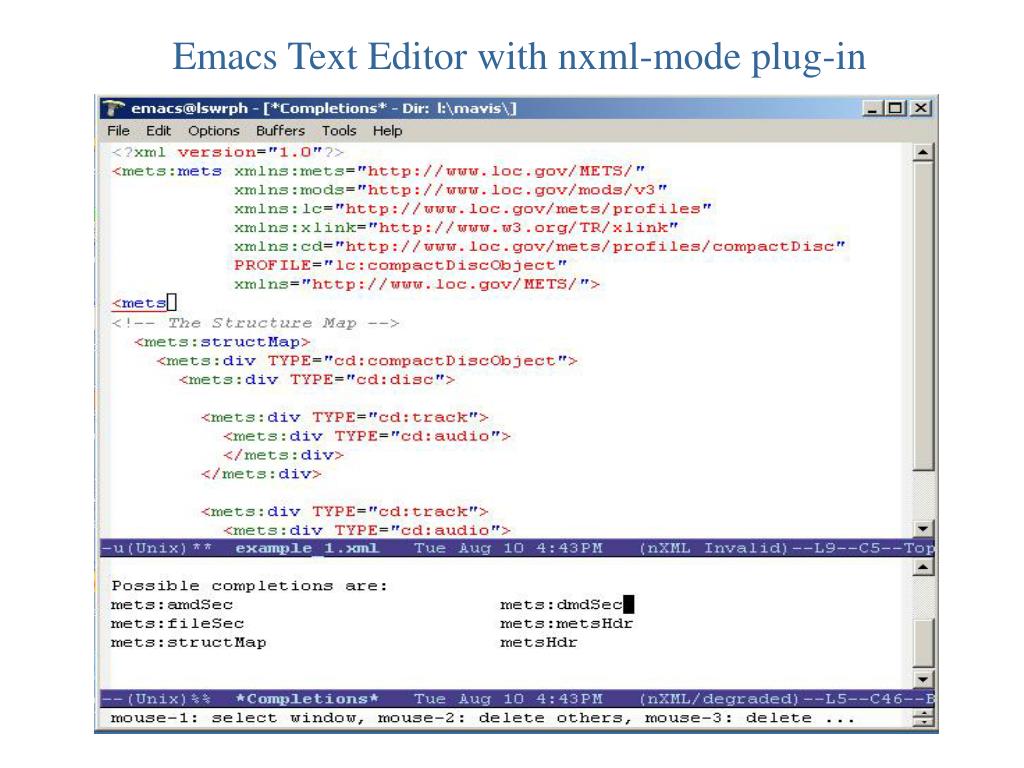Open the Help menu

[387, 131]
